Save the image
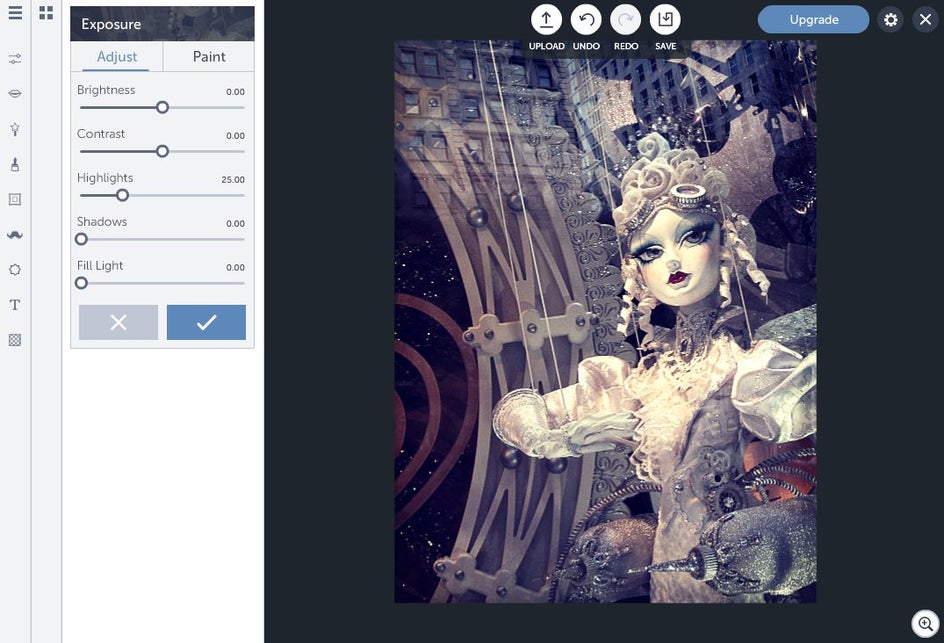Screen dimensions: 944x643 point(665,19)
